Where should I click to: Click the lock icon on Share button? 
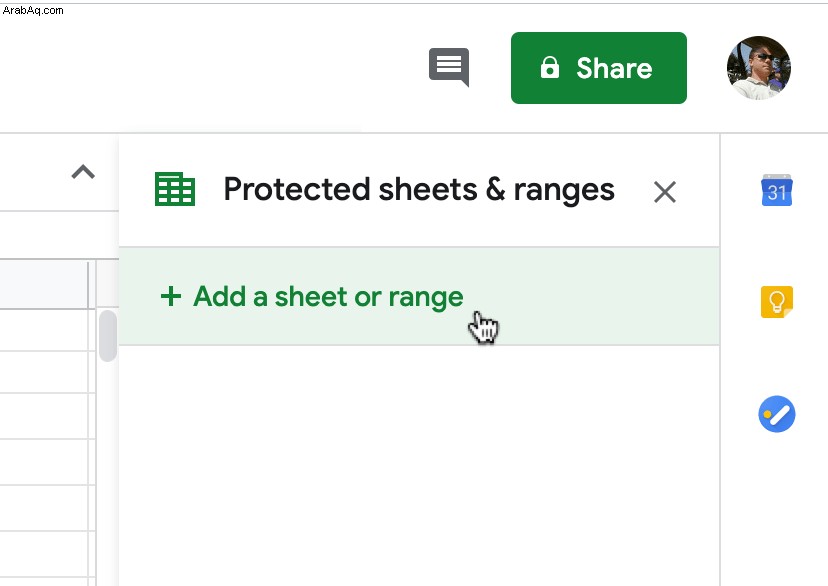tap(550, 68)
